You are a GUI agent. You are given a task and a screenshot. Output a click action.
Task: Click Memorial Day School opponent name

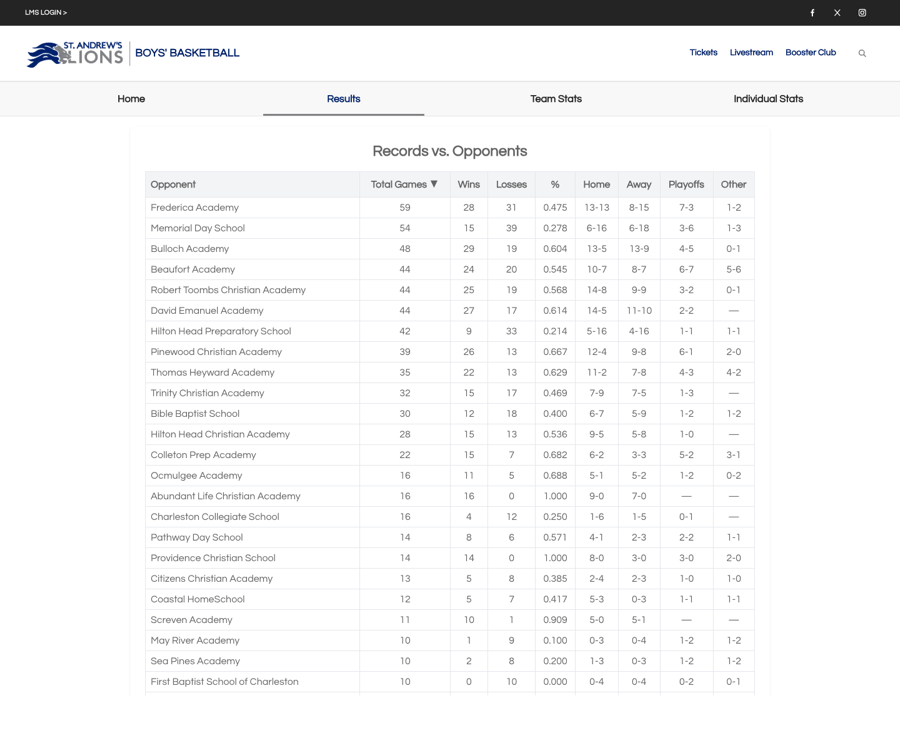tap(197, 228)
